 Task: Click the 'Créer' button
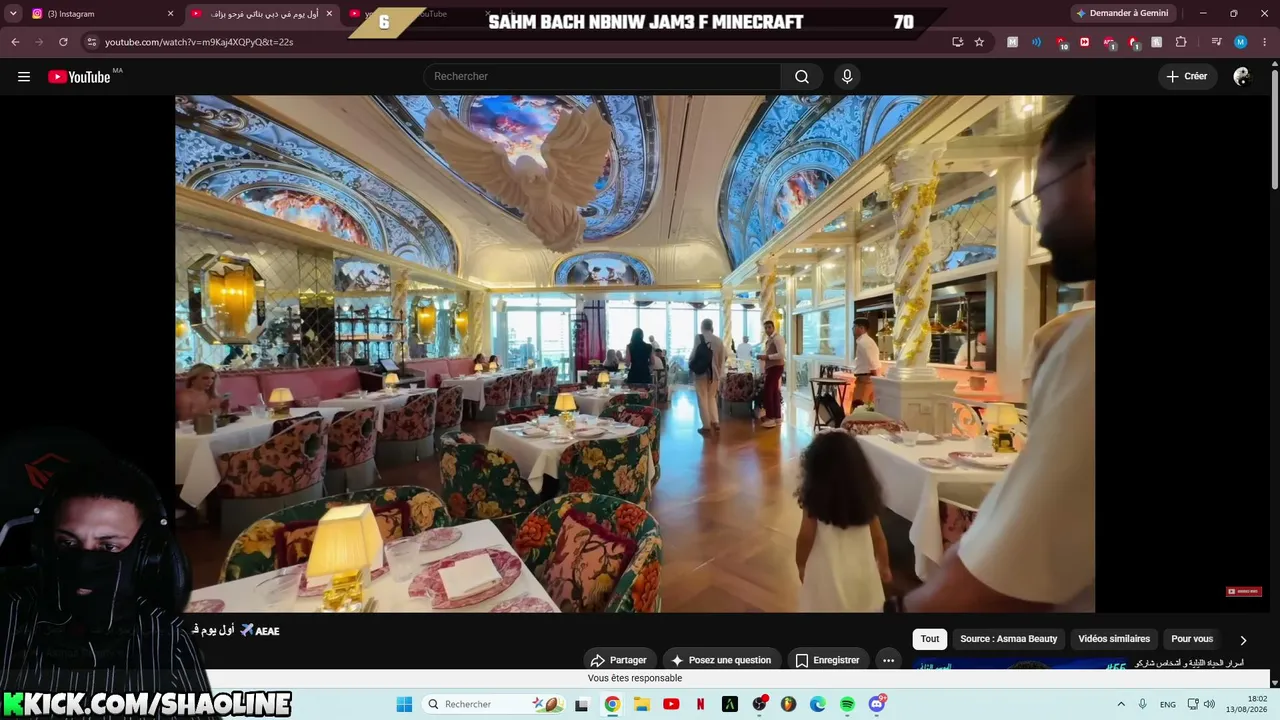tap(1187, 77)
